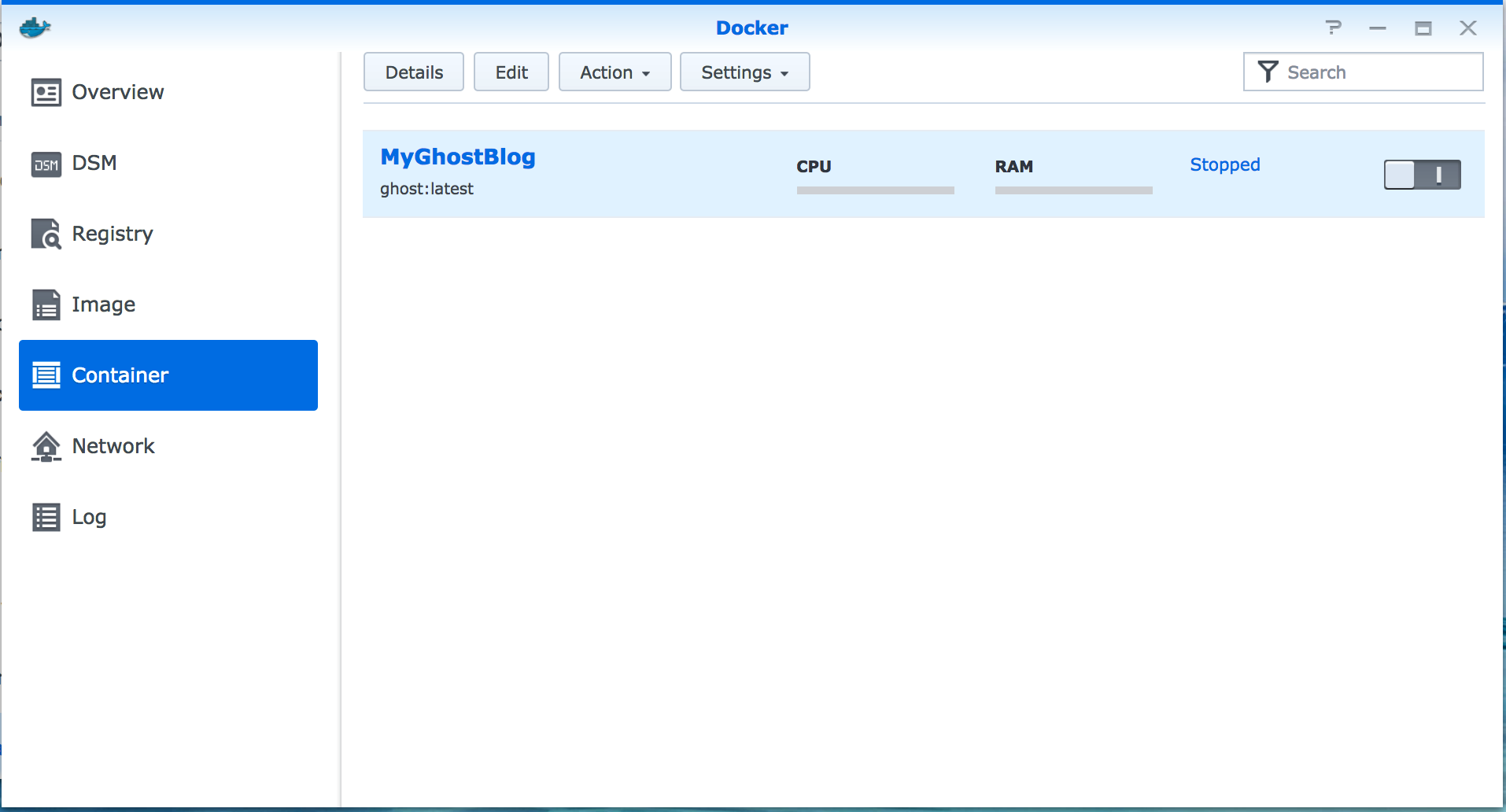The width and height of the screenshot is (1506, 812).
Task: Open the Log section
Action: pos(168,517)
